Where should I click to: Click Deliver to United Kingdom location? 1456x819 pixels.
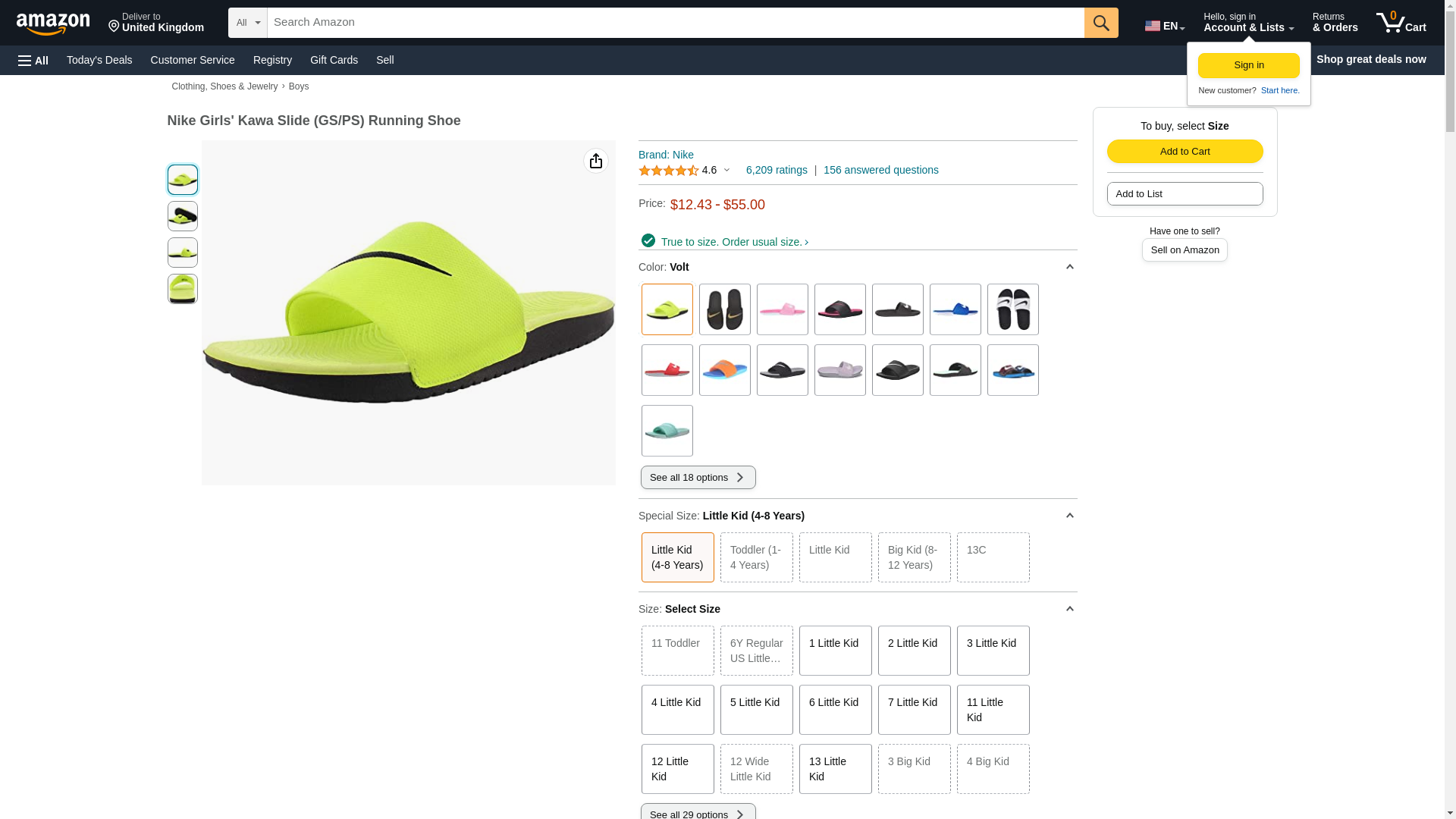tap(155, 23)
